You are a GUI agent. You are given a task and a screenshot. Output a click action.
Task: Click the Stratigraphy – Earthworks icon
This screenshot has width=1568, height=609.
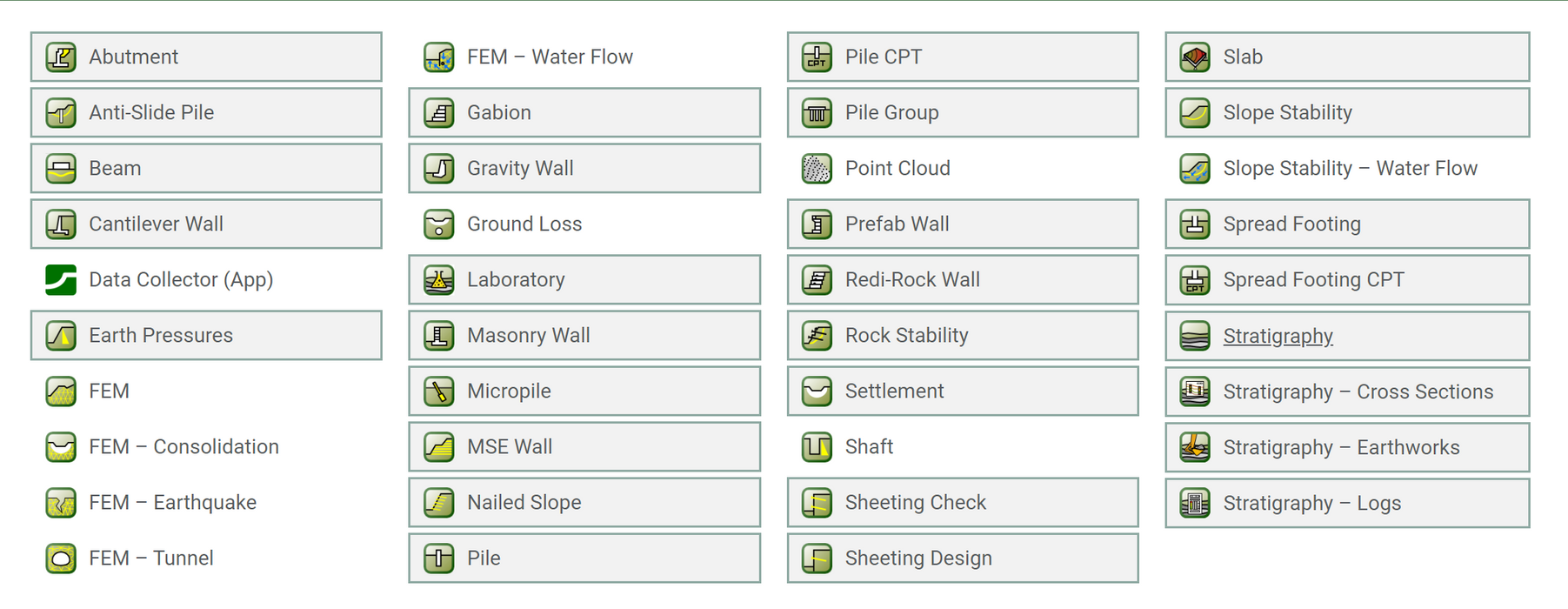[1195, 447]
